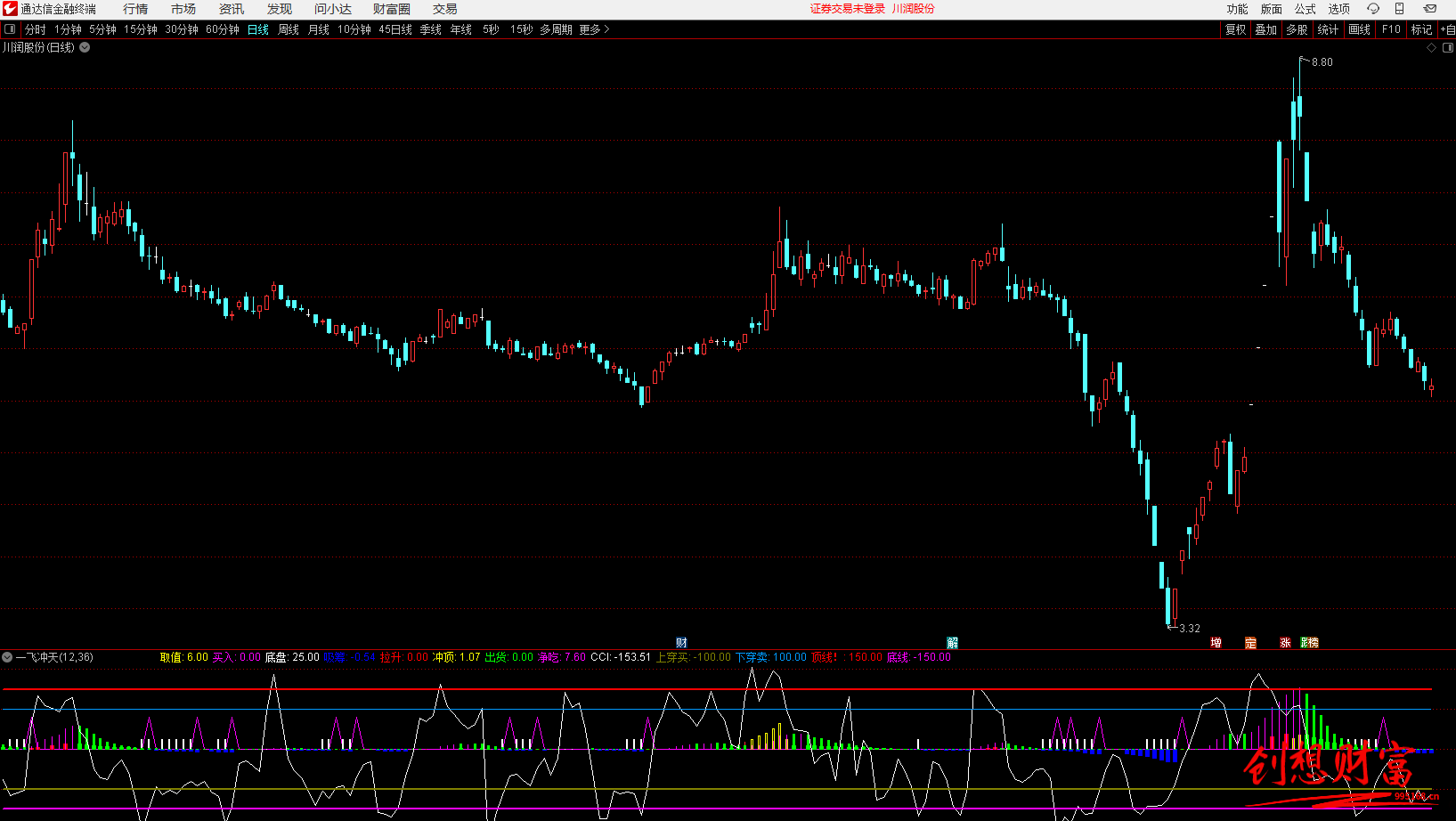Click the 复权 button
Image resolution: width=1456 pixels, height=821 pixels.
(1235, 29)
